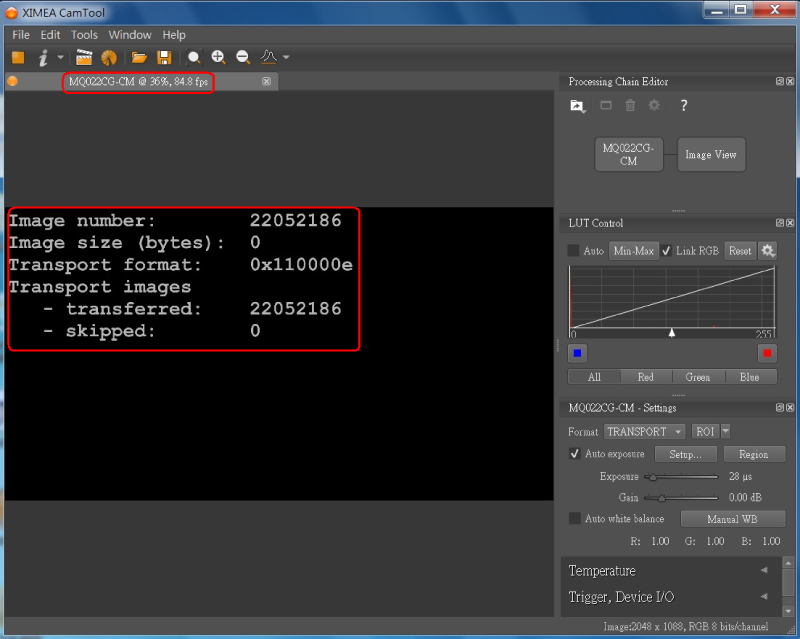Save image with the floppy disk icon
The width and height of the screenshot is (800, 639).
(x=164, y=57)
